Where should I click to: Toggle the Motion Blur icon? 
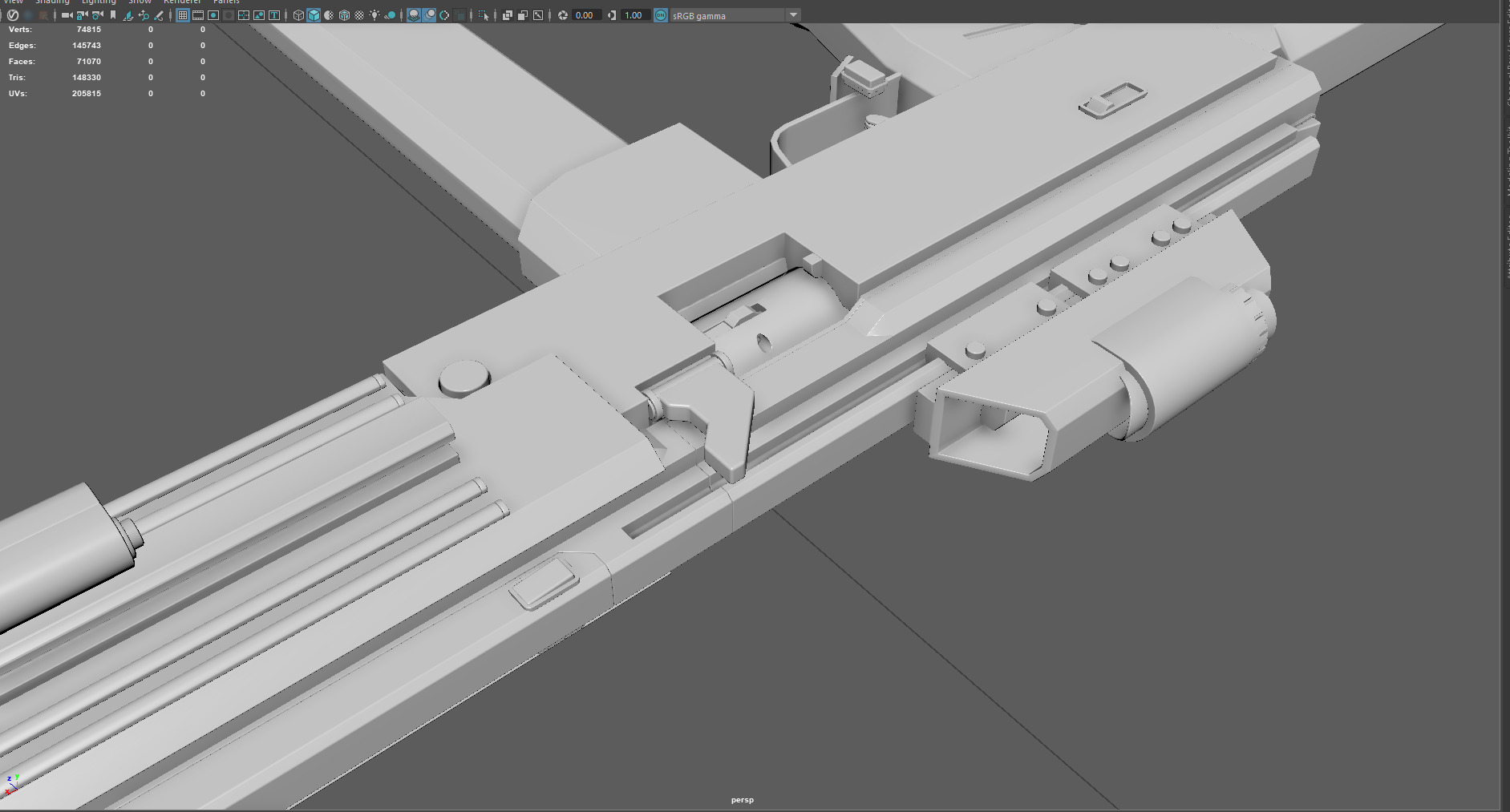(429, 15)
